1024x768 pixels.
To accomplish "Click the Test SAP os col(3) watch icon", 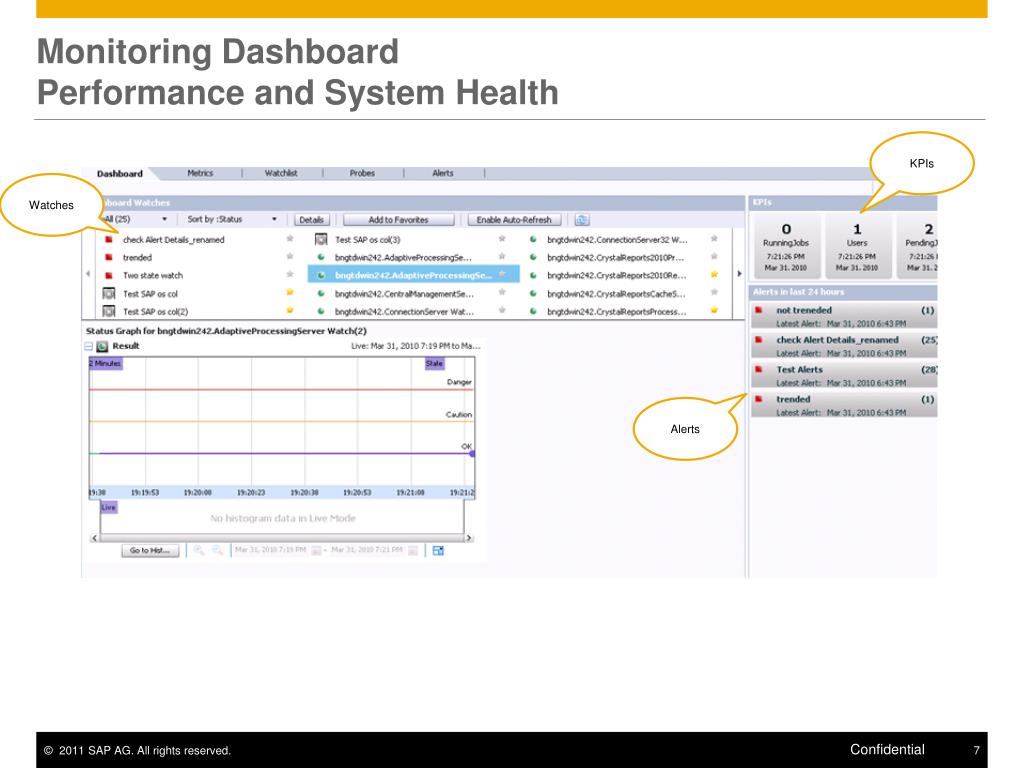I will [321, 240].
